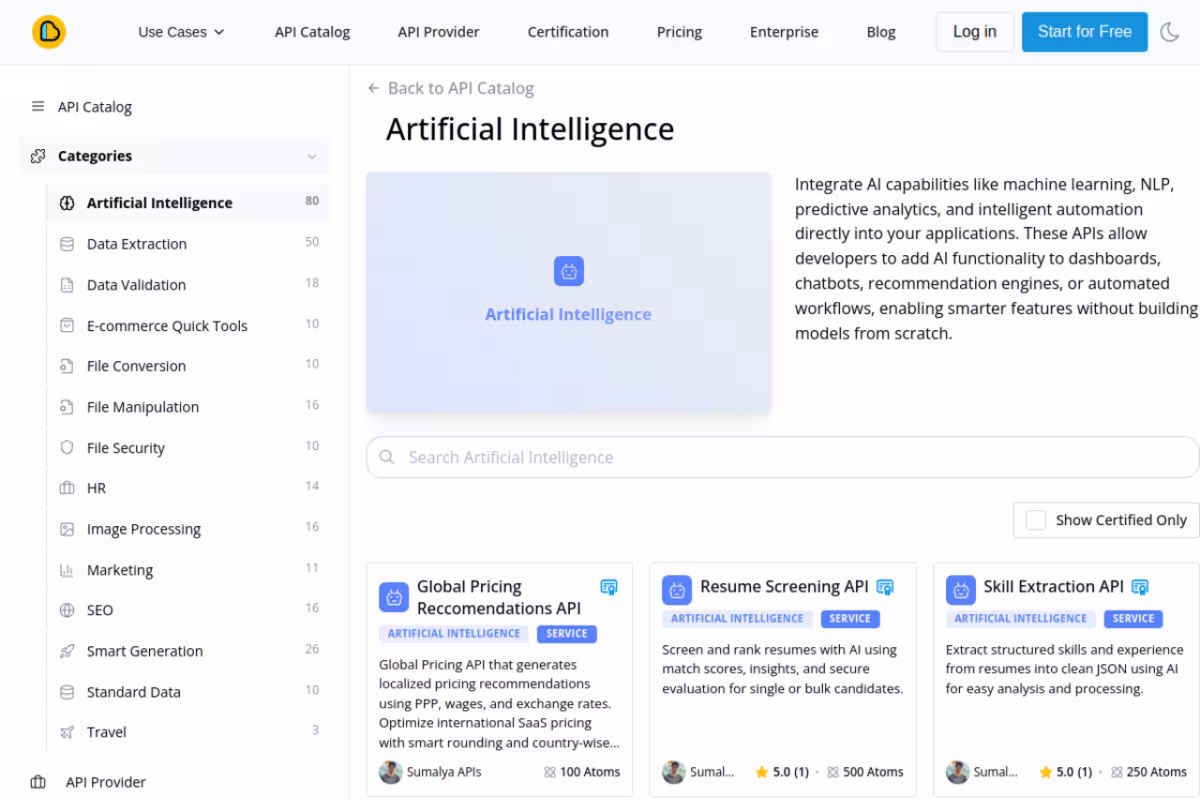Open the Pricing page
1200x800 pixels.
point(679,32)
